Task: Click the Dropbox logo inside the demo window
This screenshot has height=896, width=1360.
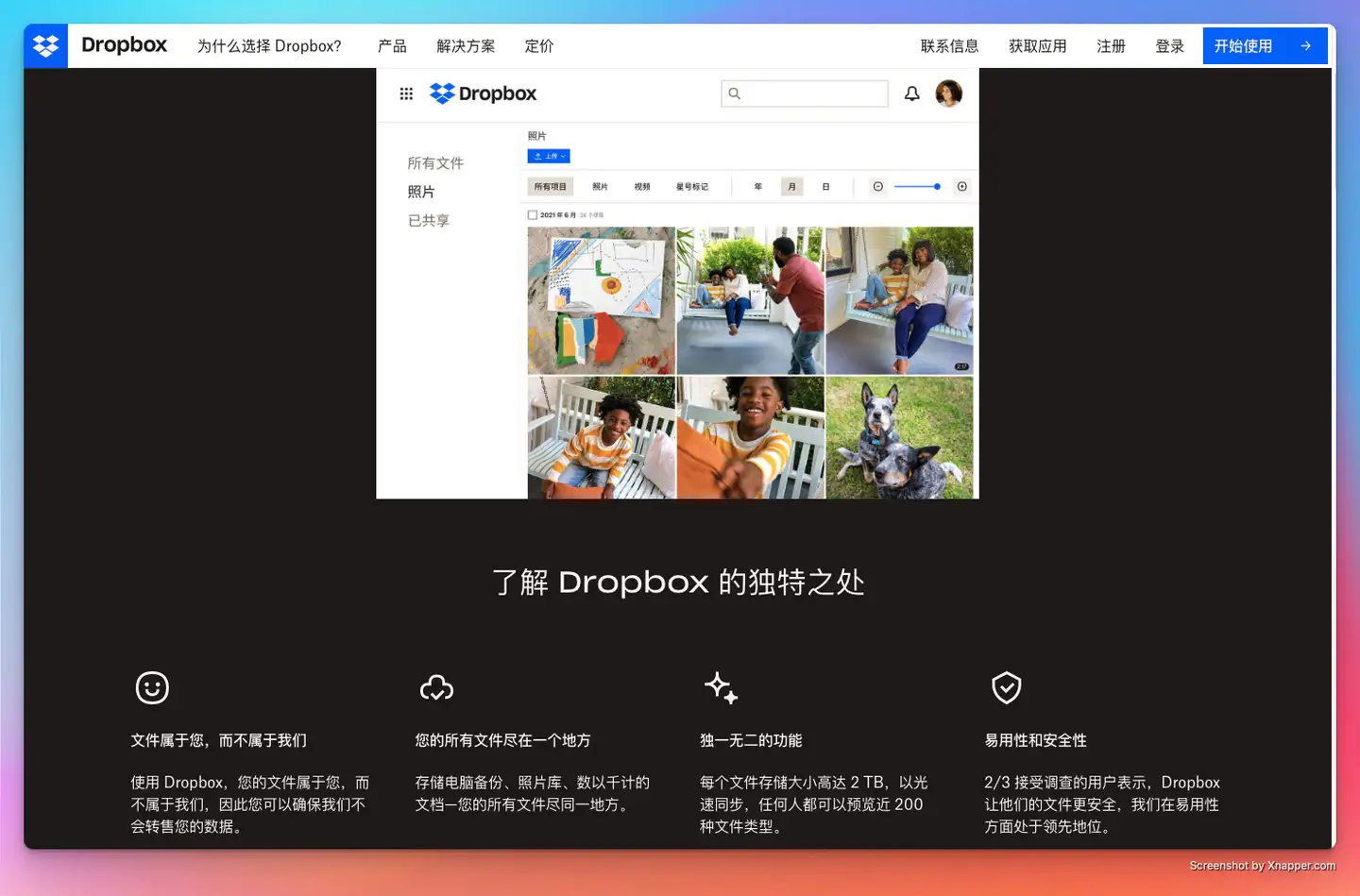Action: coord(483,93)
